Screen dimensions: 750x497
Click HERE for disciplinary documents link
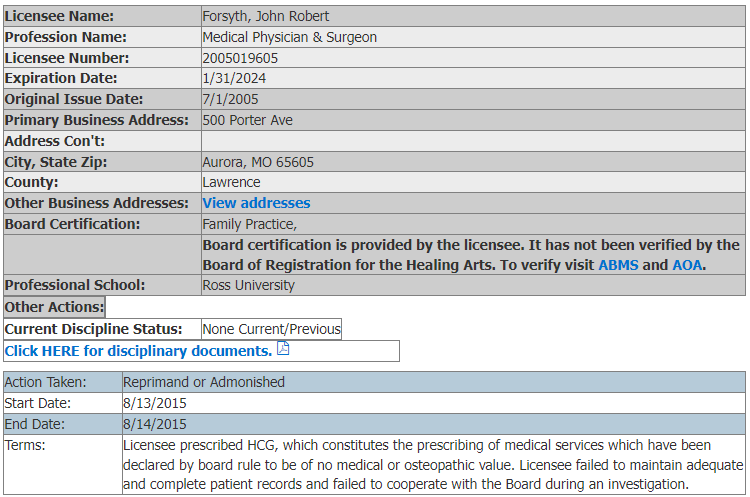(x=138, y=351)
